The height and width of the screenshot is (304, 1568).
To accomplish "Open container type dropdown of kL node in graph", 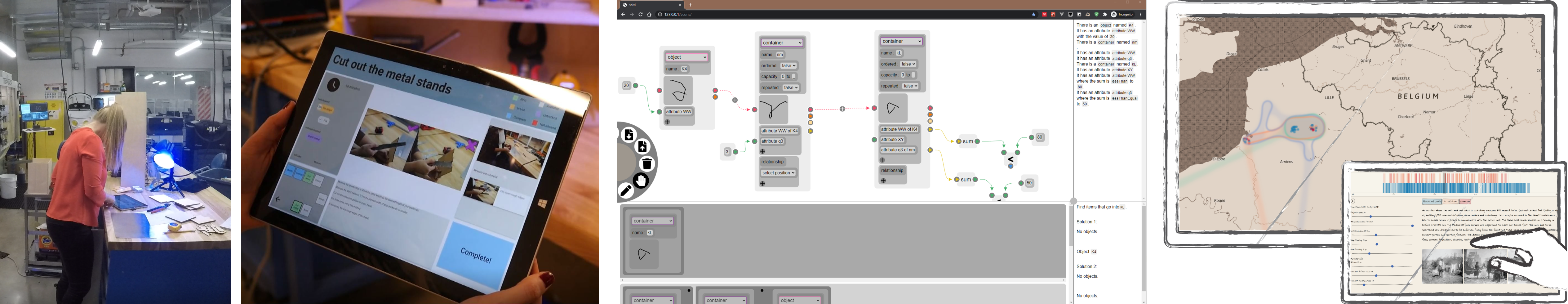I will 901,41.
